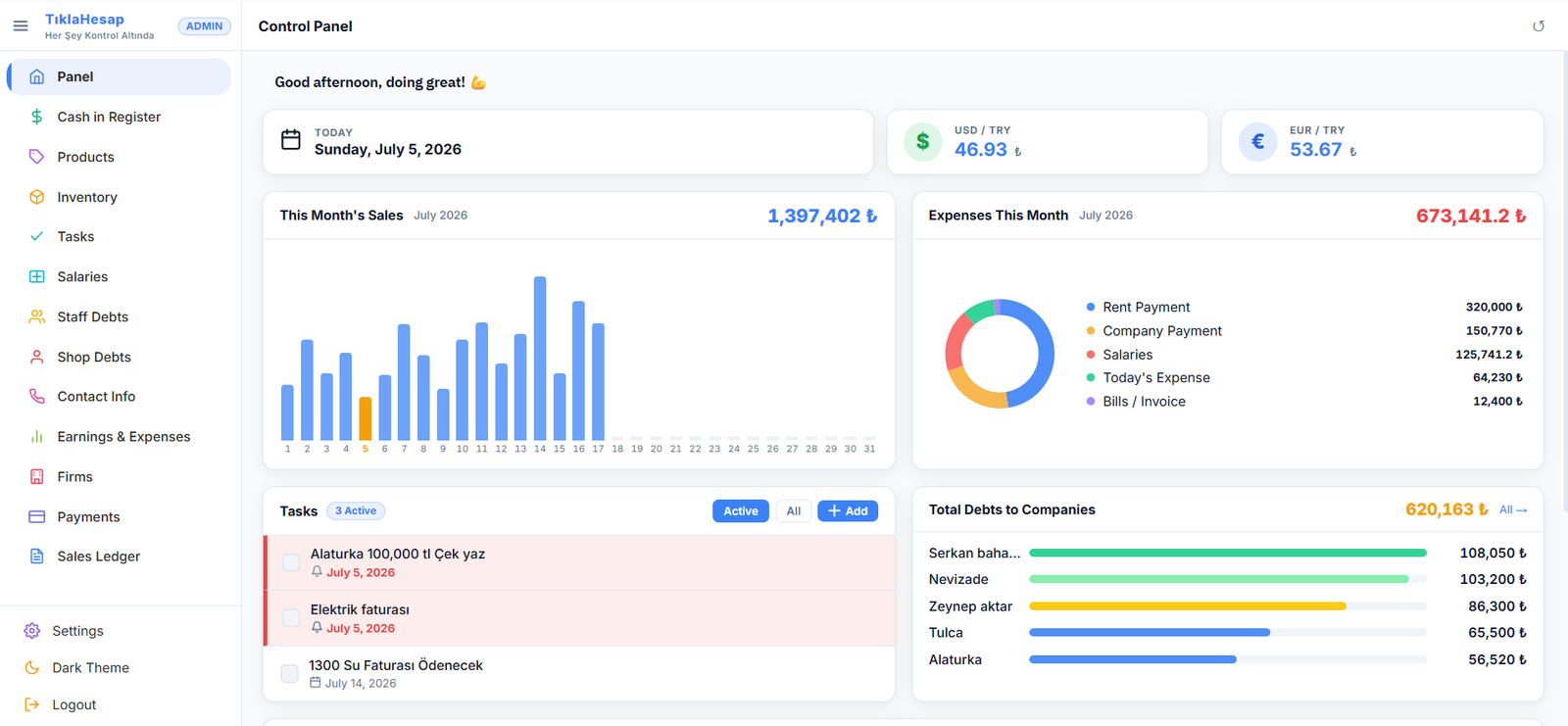
Task: Click the Add task button
Action: 848,511
